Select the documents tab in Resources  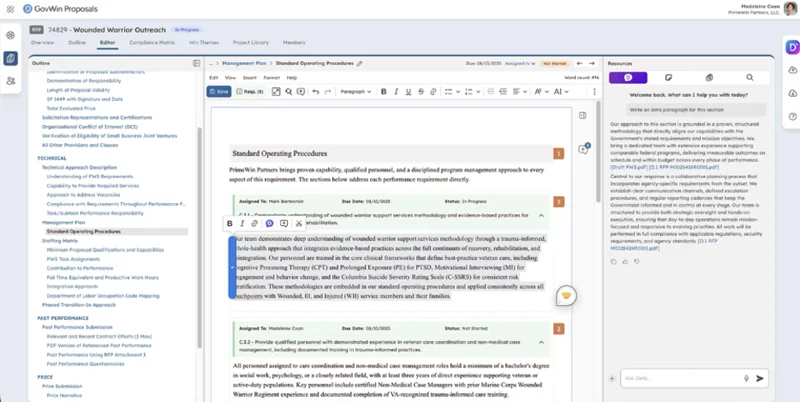click(x=709, y=78)
